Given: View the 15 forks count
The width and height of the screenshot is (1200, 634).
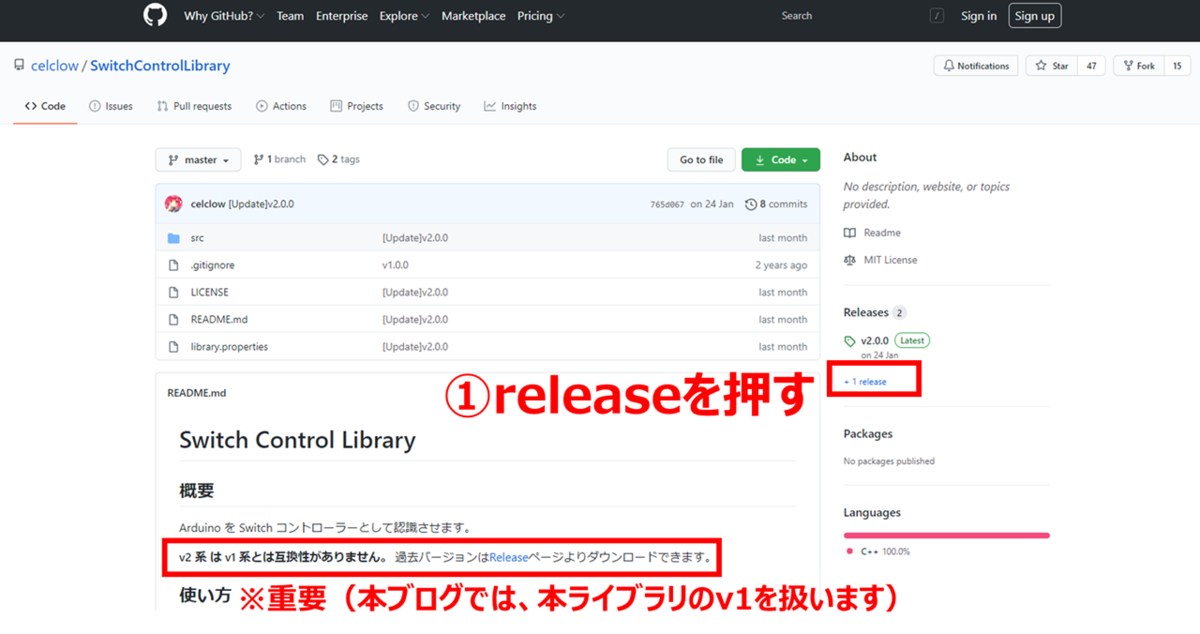Looking at the screenshot, I should point(1176,66).
